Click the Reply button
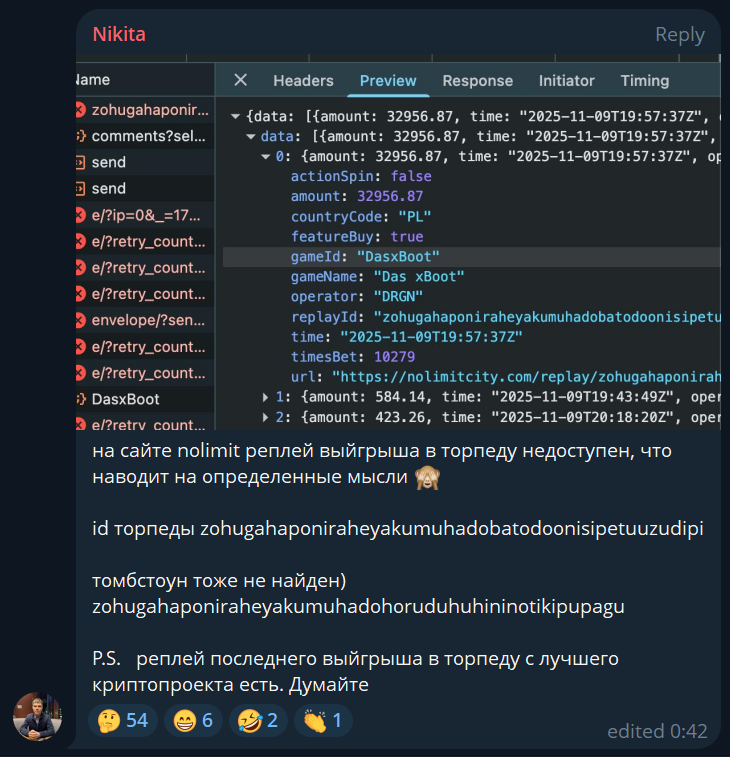 (x=679, y=35)
